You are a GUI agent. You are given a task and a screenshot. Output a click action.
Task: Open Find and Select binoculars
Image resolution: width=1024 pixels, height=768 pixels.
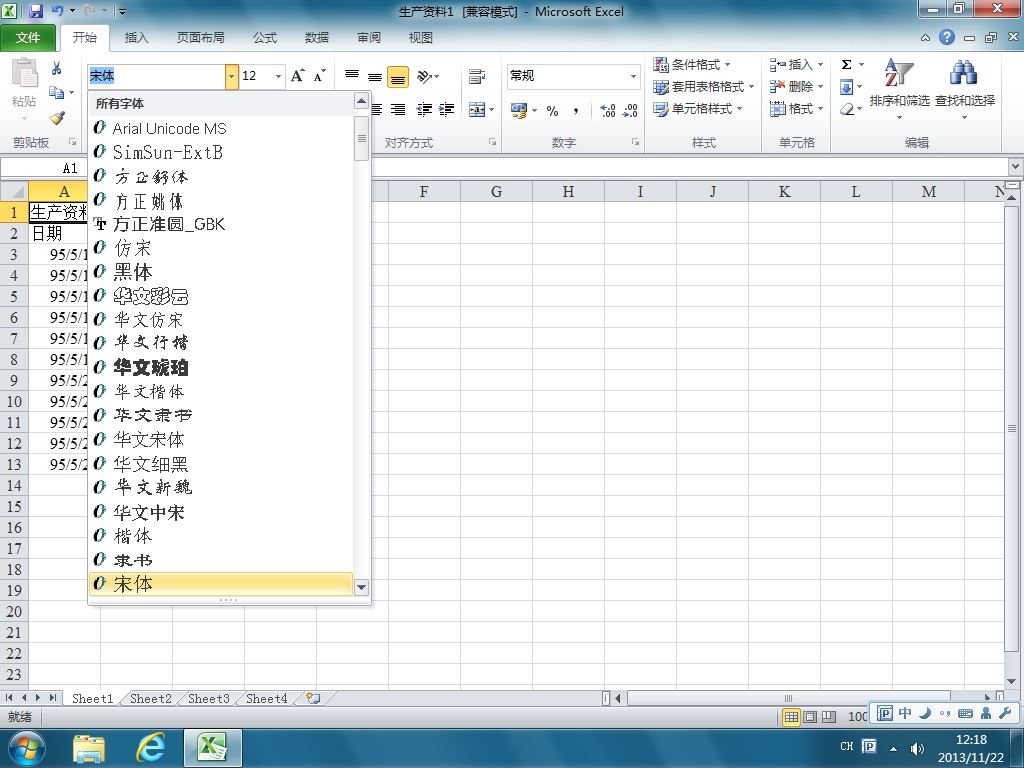965,88
